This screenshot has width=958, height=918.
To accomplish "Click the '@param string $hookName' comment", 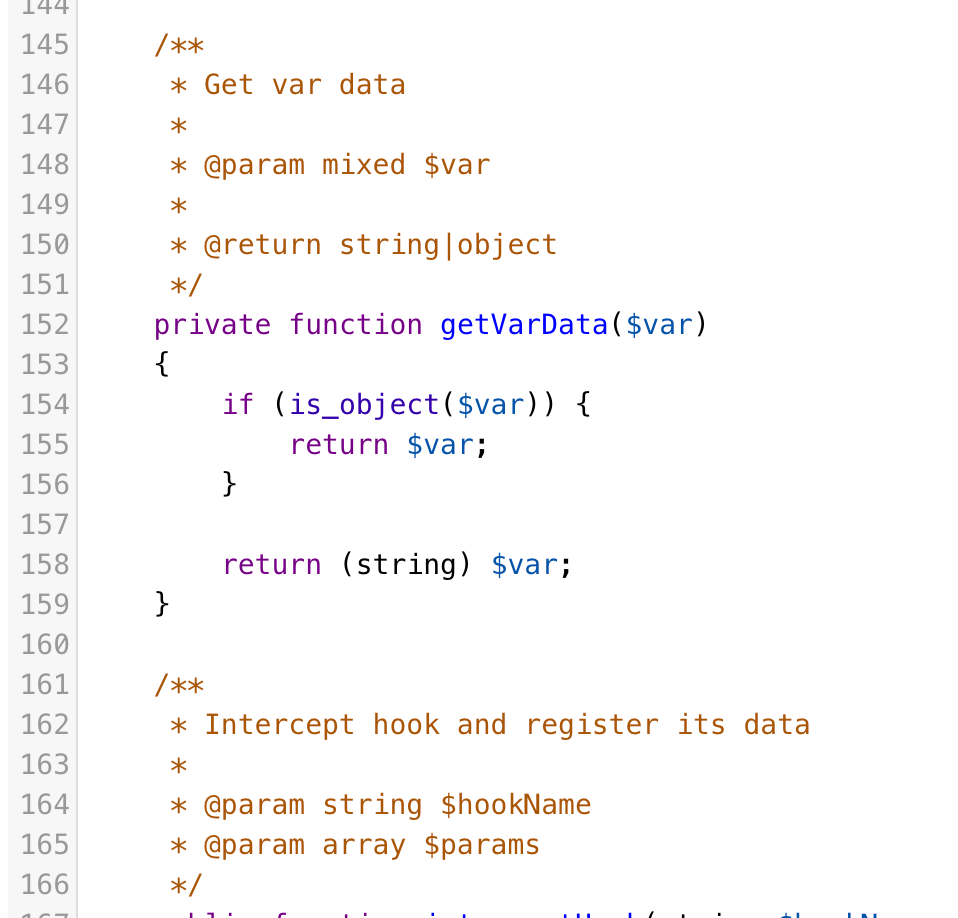I will point(398,805).
